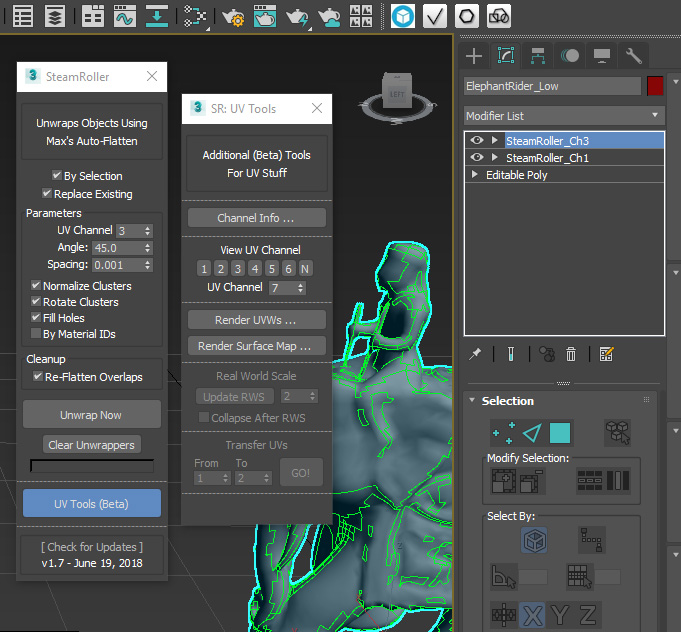681x632 pixels.
Task: Click the hexagon toolbar icon
Action: click(x=467, y=16)
